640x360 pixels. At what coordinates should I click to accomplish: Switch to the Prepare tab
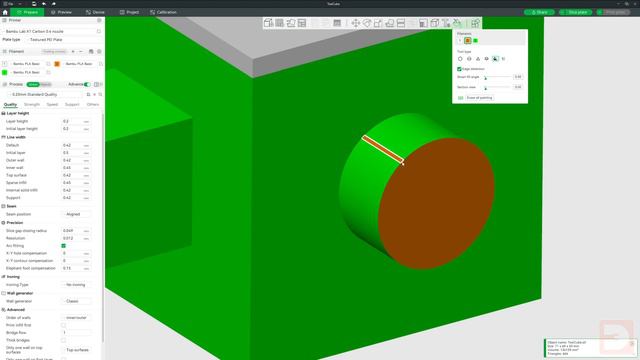(27, 12)
